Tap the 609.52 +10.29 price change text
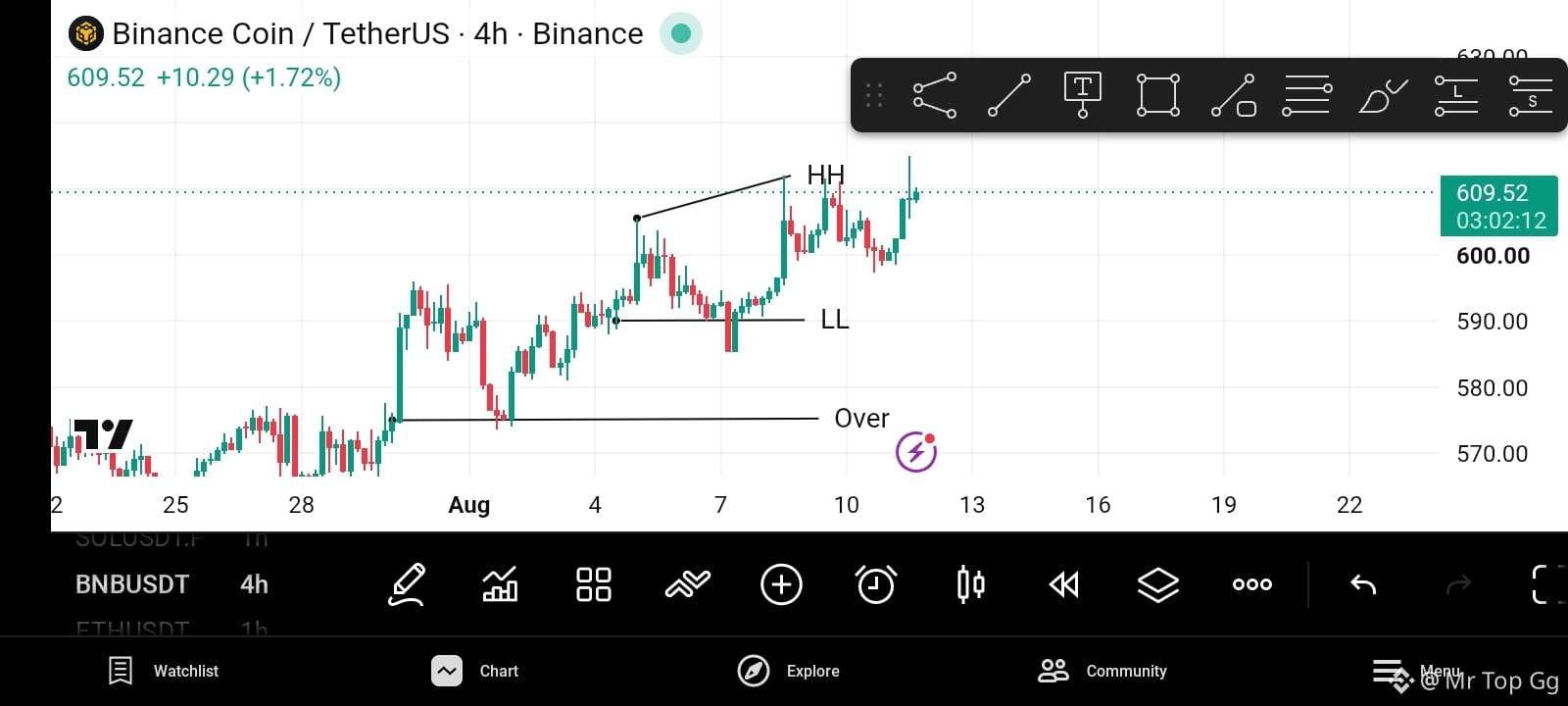This screenshot has height=706, width=1568. (x=204, y=77)
